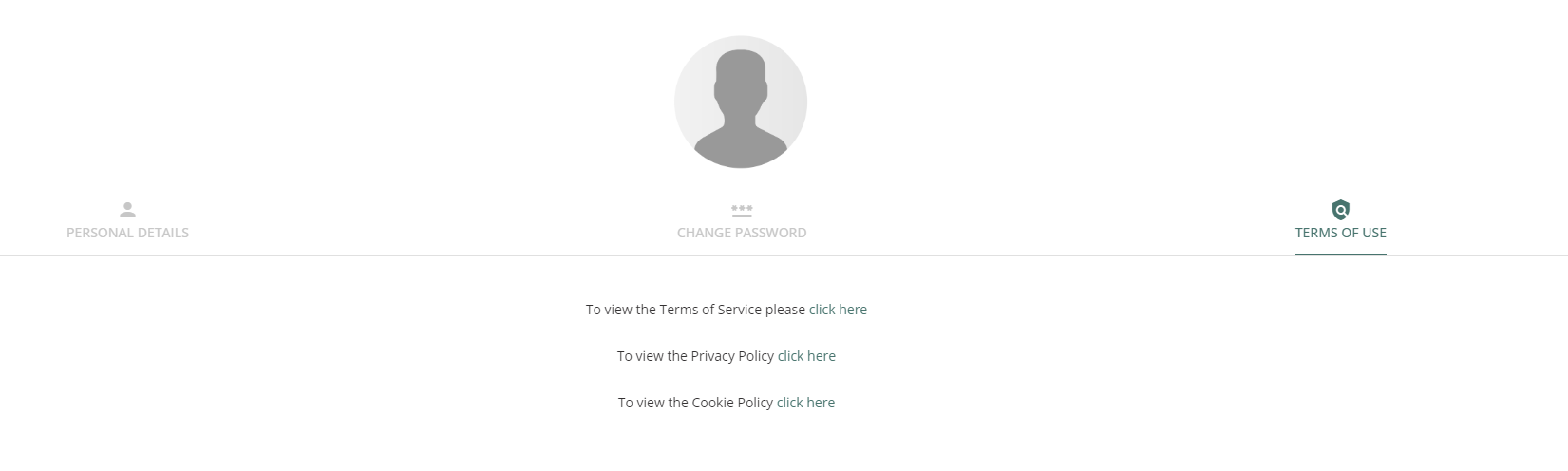Switch to the PERSONAL DETAILS tab label

(127, 233)
